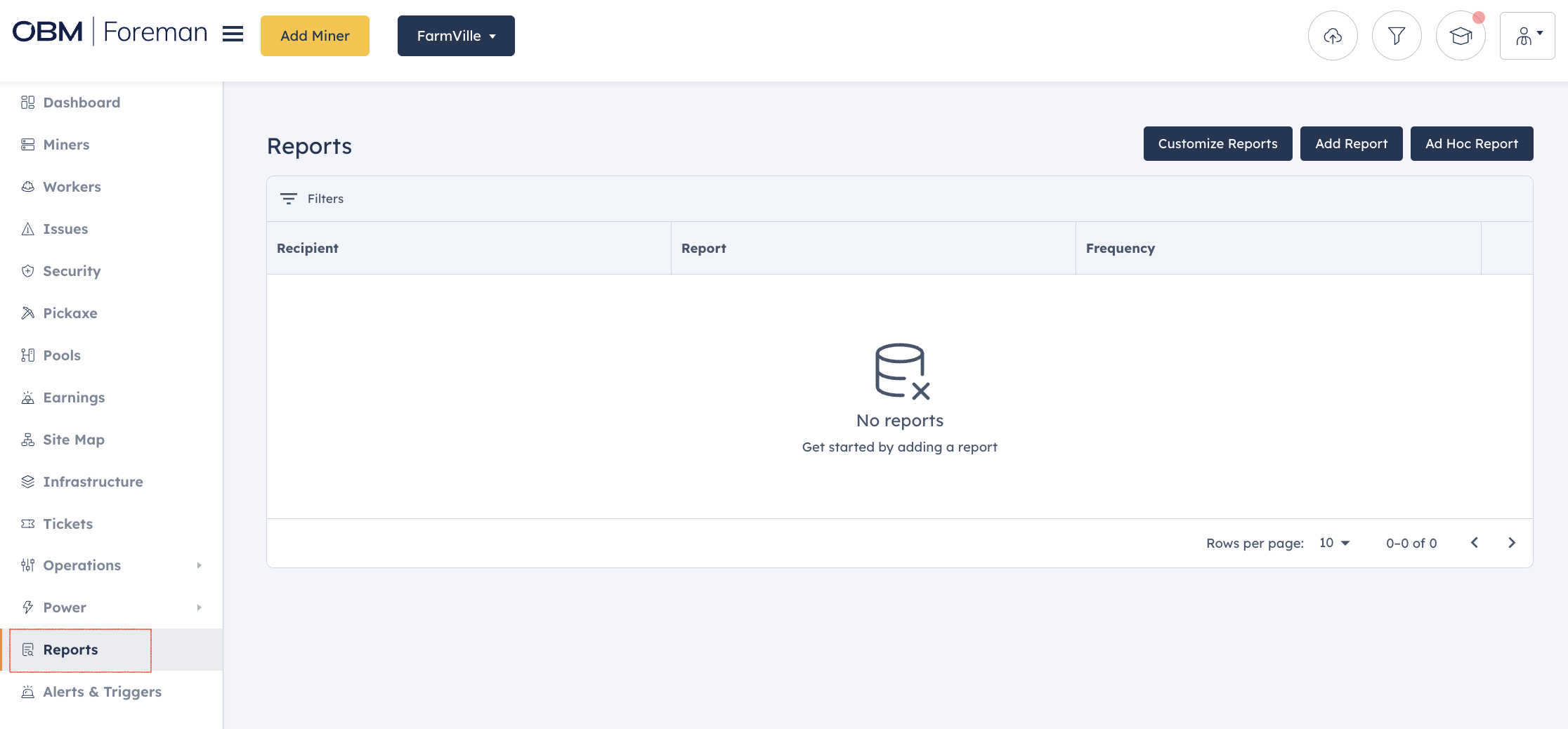
Task: Click the Issues warning triangle icon
Action: pos(28,229)
